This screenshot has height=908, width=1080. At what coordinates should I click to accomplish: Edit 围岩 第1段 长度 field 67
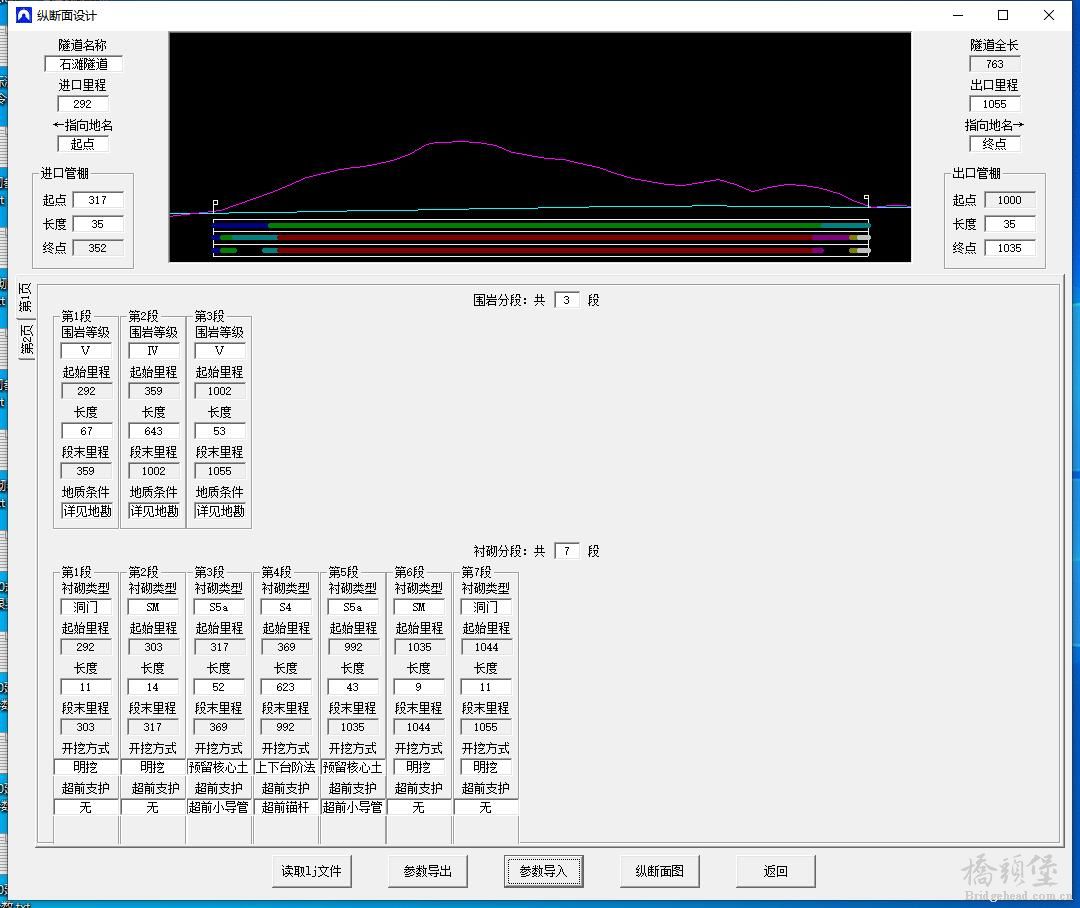click(x=86, y=431)
